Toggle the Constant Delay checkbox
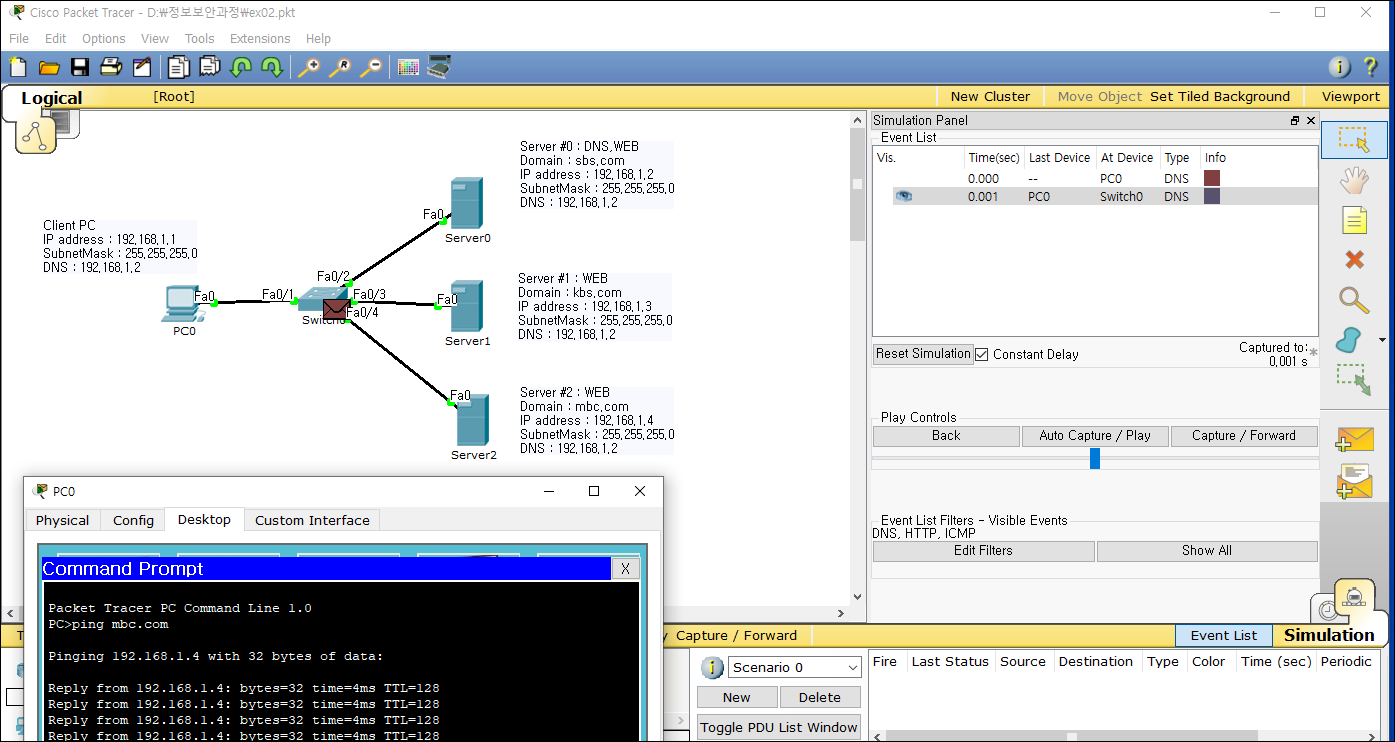The image size is (1395, 742). point(982,354)
